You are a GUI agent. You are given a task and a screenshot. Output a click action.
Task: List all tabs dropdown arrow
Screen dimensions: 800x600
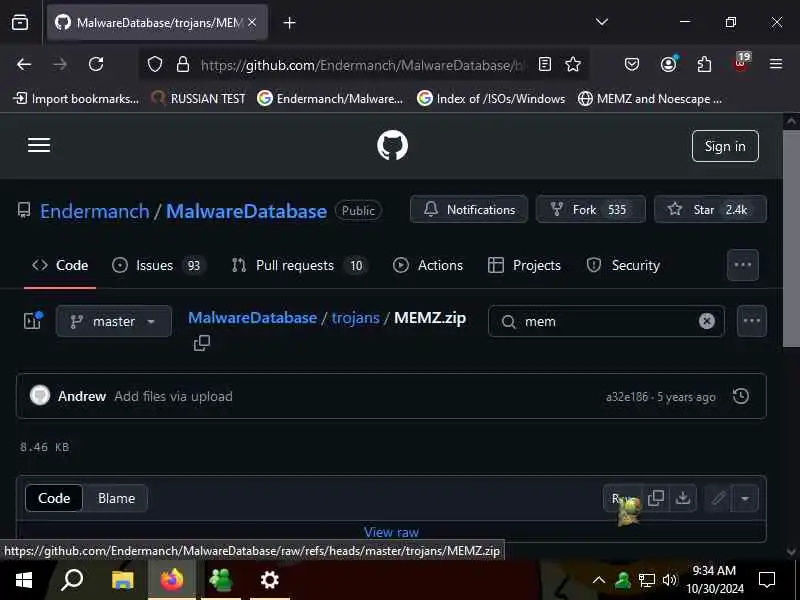coord(602,22)
